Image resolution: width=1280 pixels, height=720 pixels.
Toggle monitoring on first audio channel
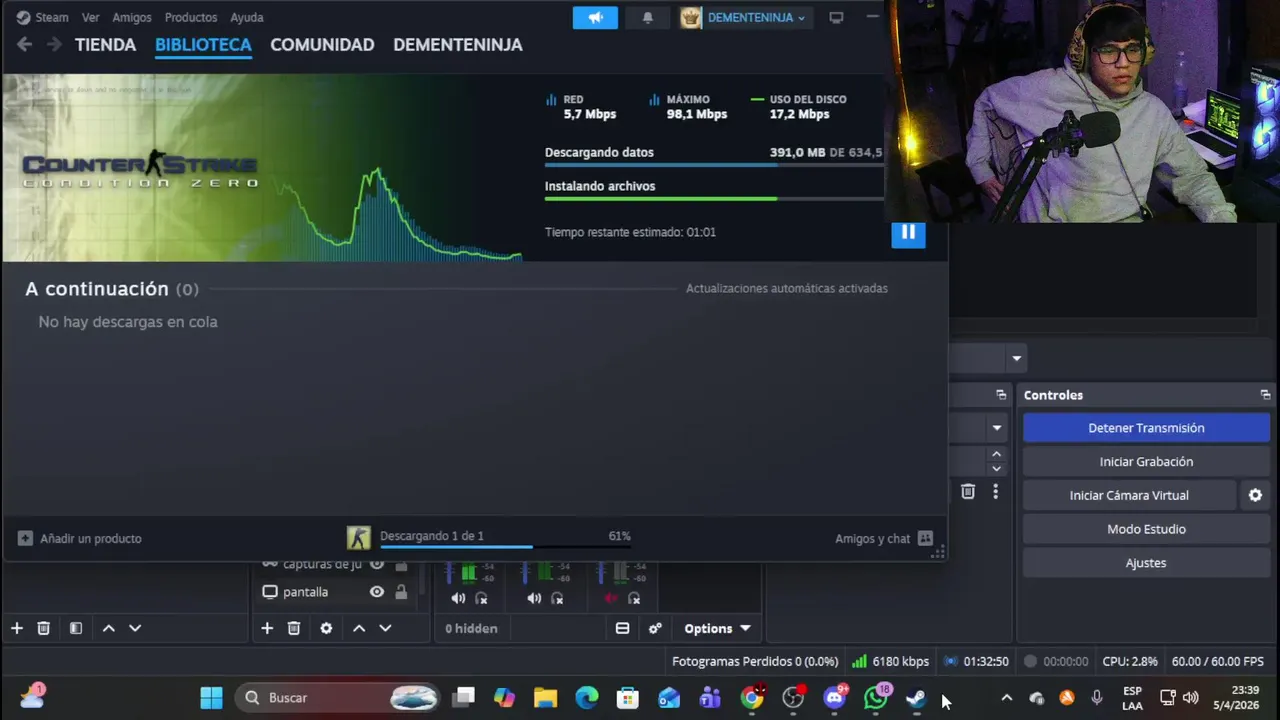[481, 598]
